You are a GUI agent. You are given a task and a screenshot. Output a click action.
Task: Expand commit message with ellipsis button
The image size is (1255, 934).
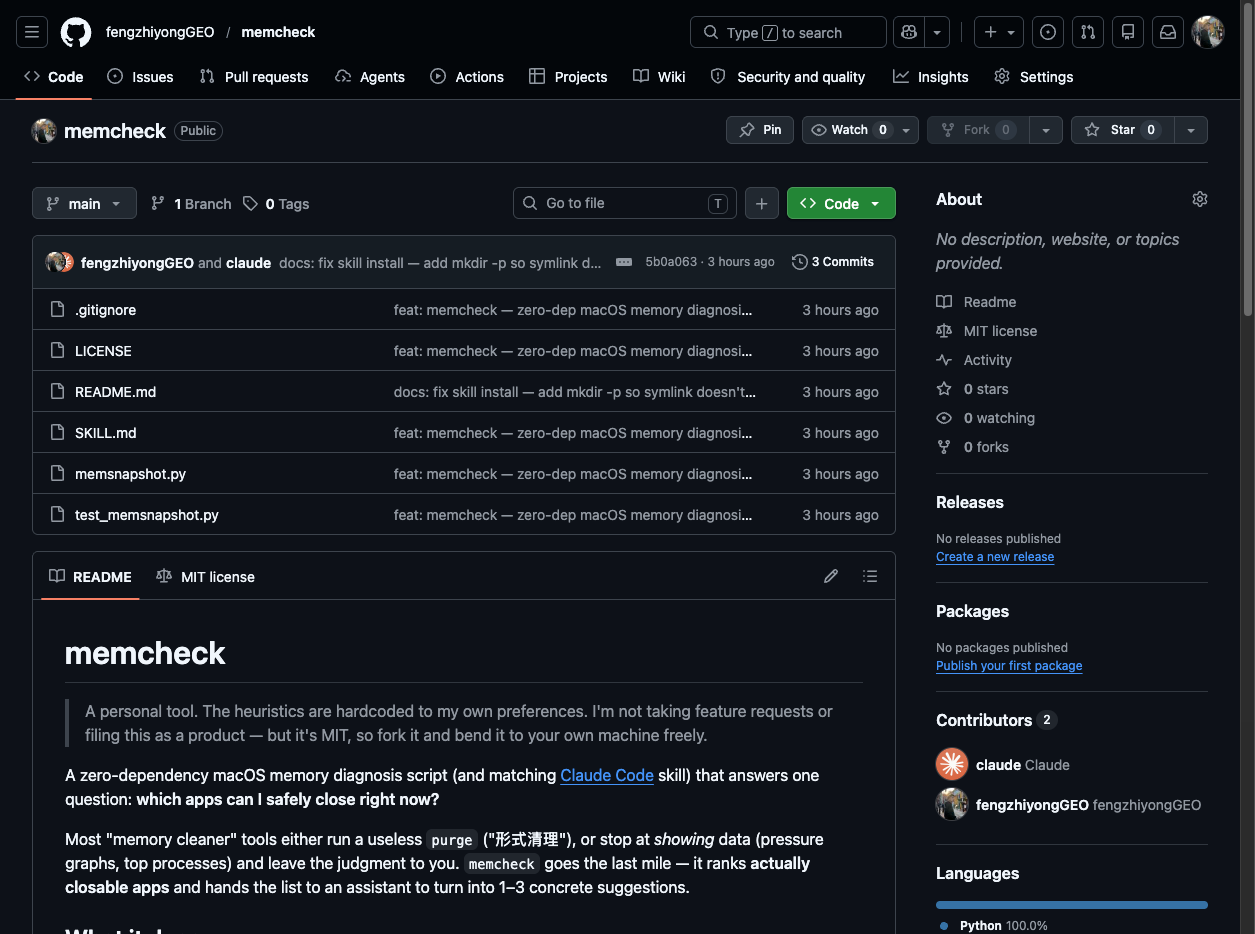[x=624, y=262]
